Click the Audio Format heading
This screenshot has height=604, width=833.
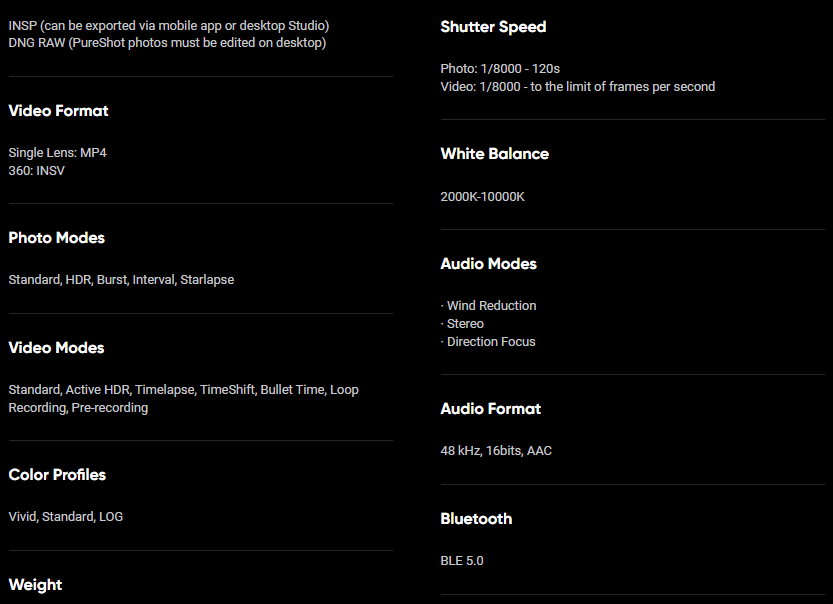491,409
